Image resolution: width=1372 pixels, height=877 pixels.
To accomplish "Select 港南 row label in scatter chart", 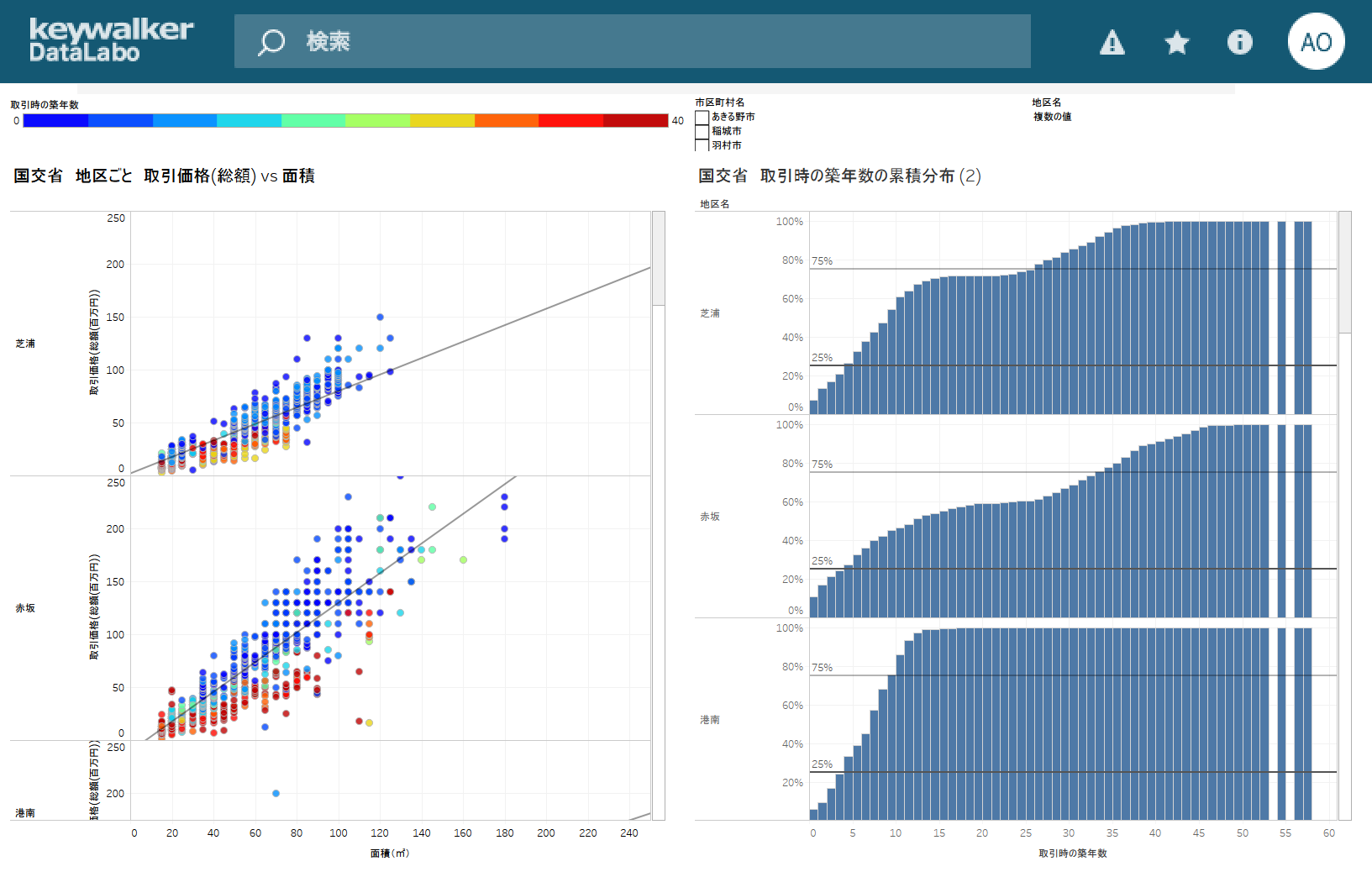I will (25, 813).
